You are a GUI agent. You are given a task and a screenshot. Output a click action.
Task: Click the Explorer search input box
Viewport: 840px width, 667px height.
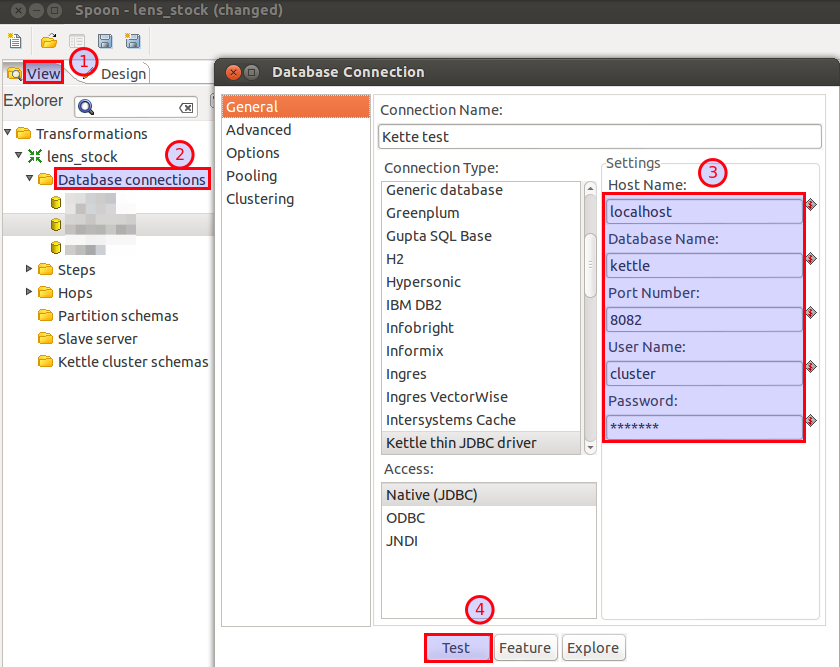click(136, 107)
